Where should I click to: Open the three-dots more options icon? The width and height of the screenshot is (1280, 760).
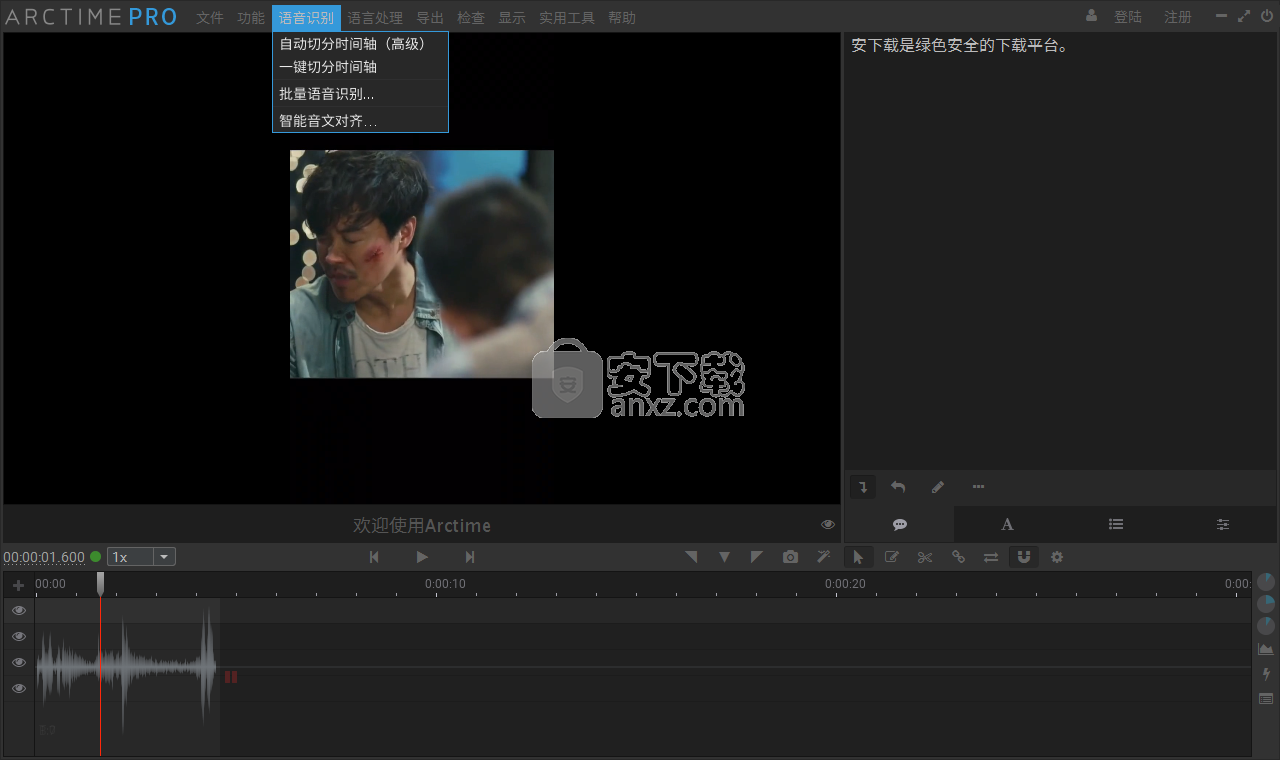pos(978,487)
